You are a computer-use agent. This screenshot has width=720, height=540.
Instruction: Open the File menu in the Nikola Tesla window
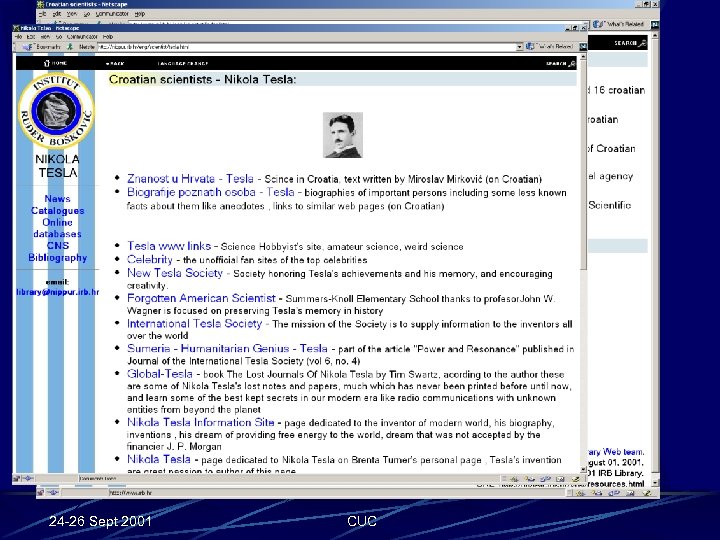(18, 37)
